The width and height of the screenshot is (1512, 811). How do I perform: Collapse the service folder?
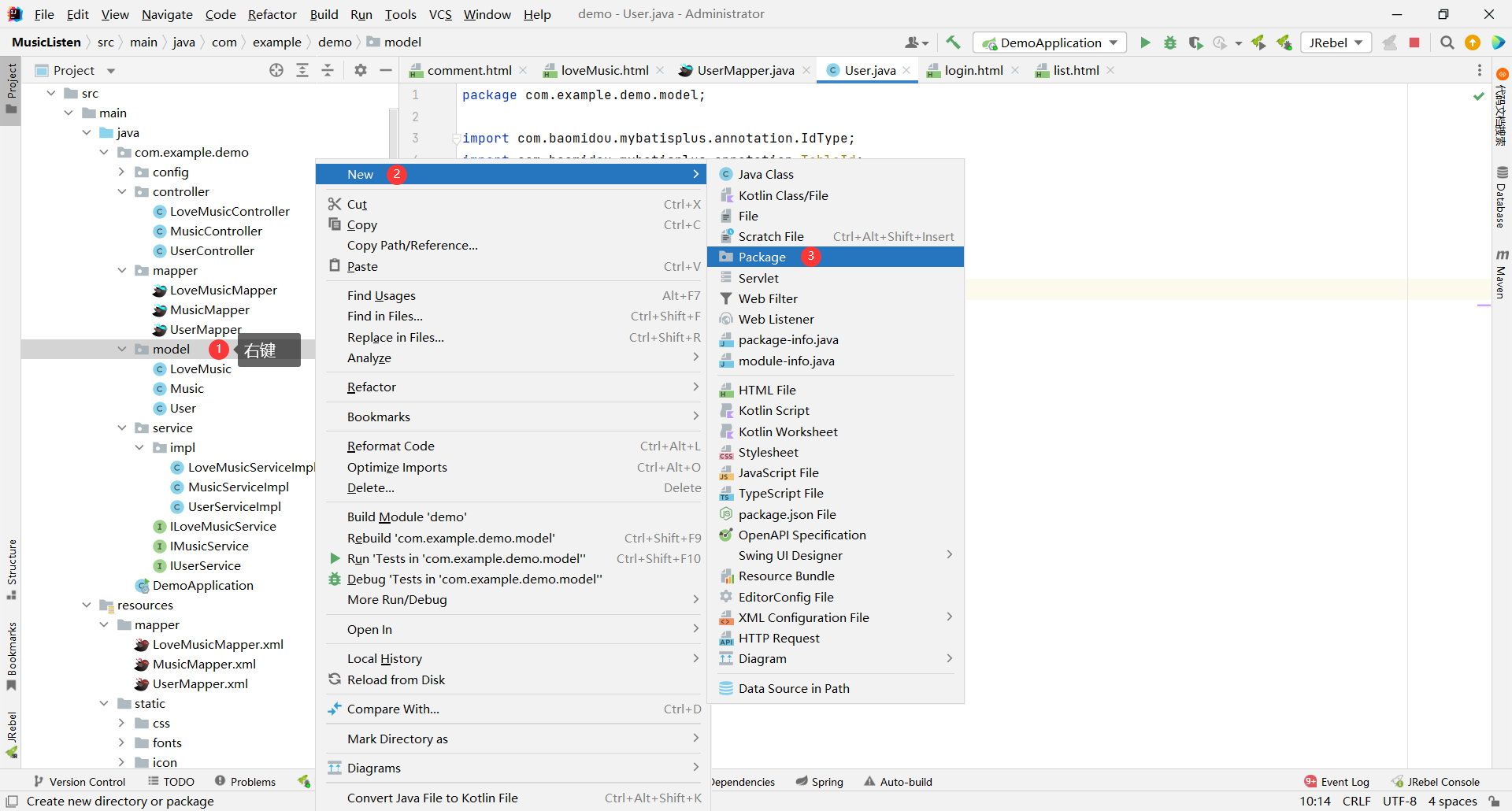click(122, 428)
